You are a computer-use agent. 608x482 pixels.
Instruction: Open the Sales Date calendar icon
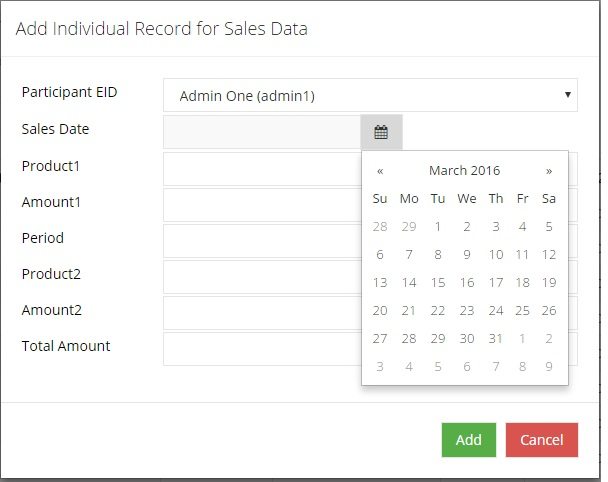pos(381,132)
